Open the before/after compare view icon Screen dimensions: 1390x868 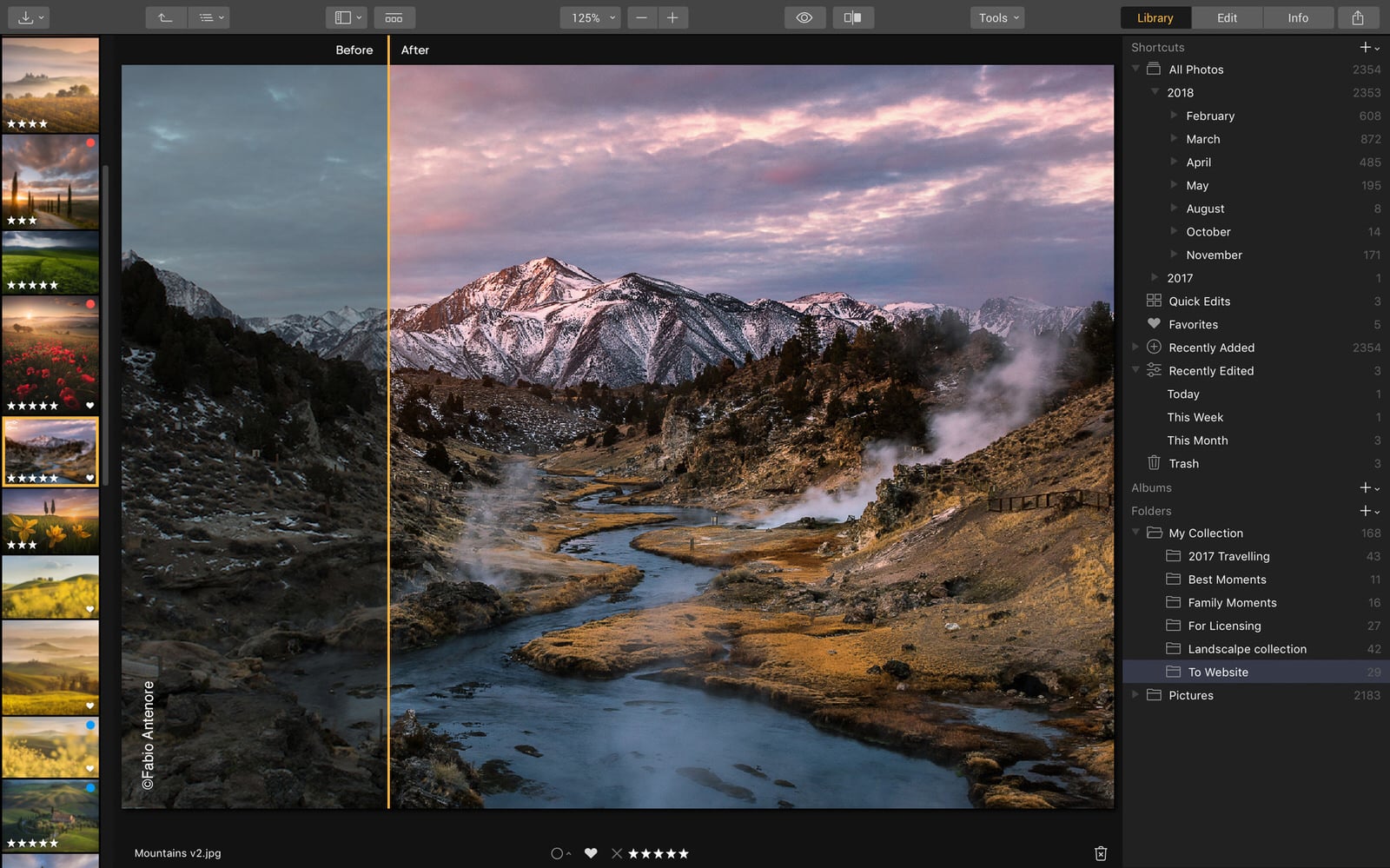click(852, 17)
